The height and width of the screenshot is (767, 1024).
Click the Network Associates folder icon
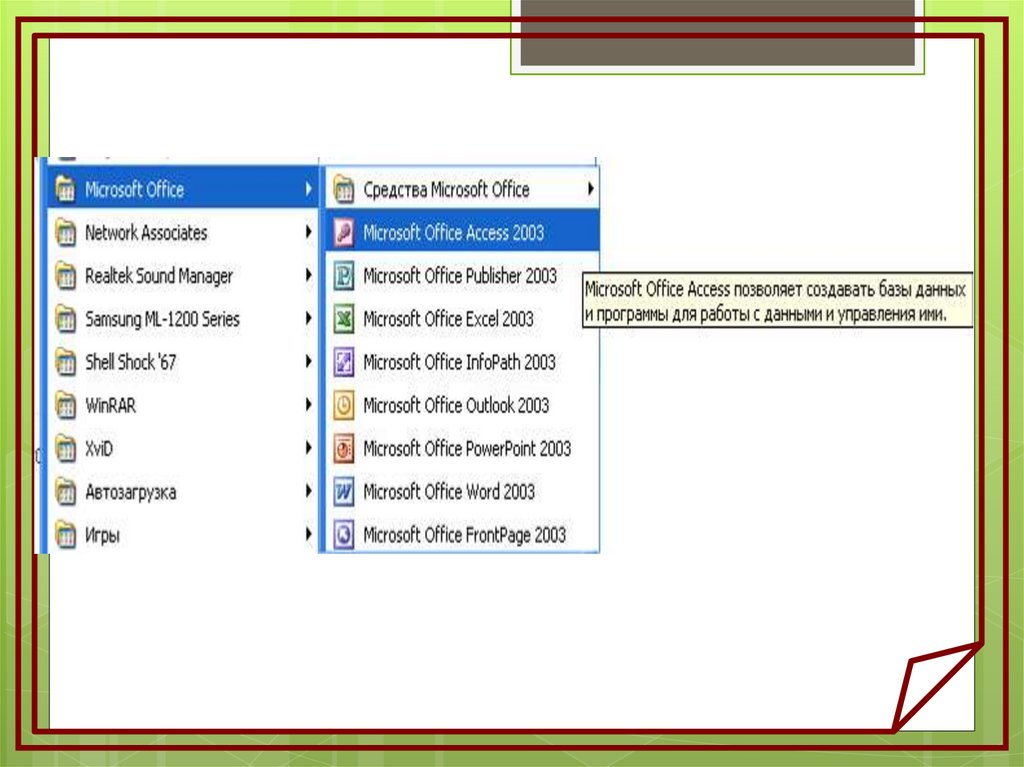point(65,233)
